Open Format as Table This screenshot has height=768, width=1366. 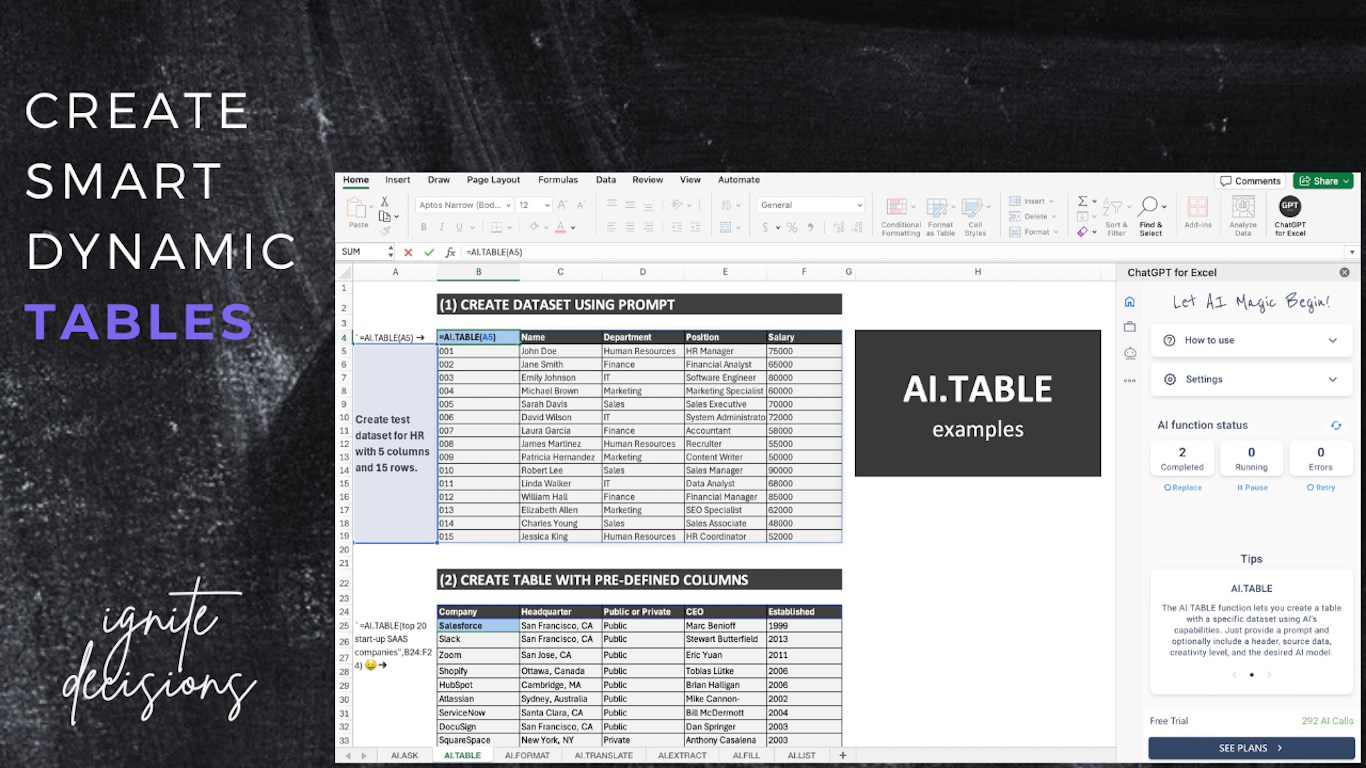940,216
